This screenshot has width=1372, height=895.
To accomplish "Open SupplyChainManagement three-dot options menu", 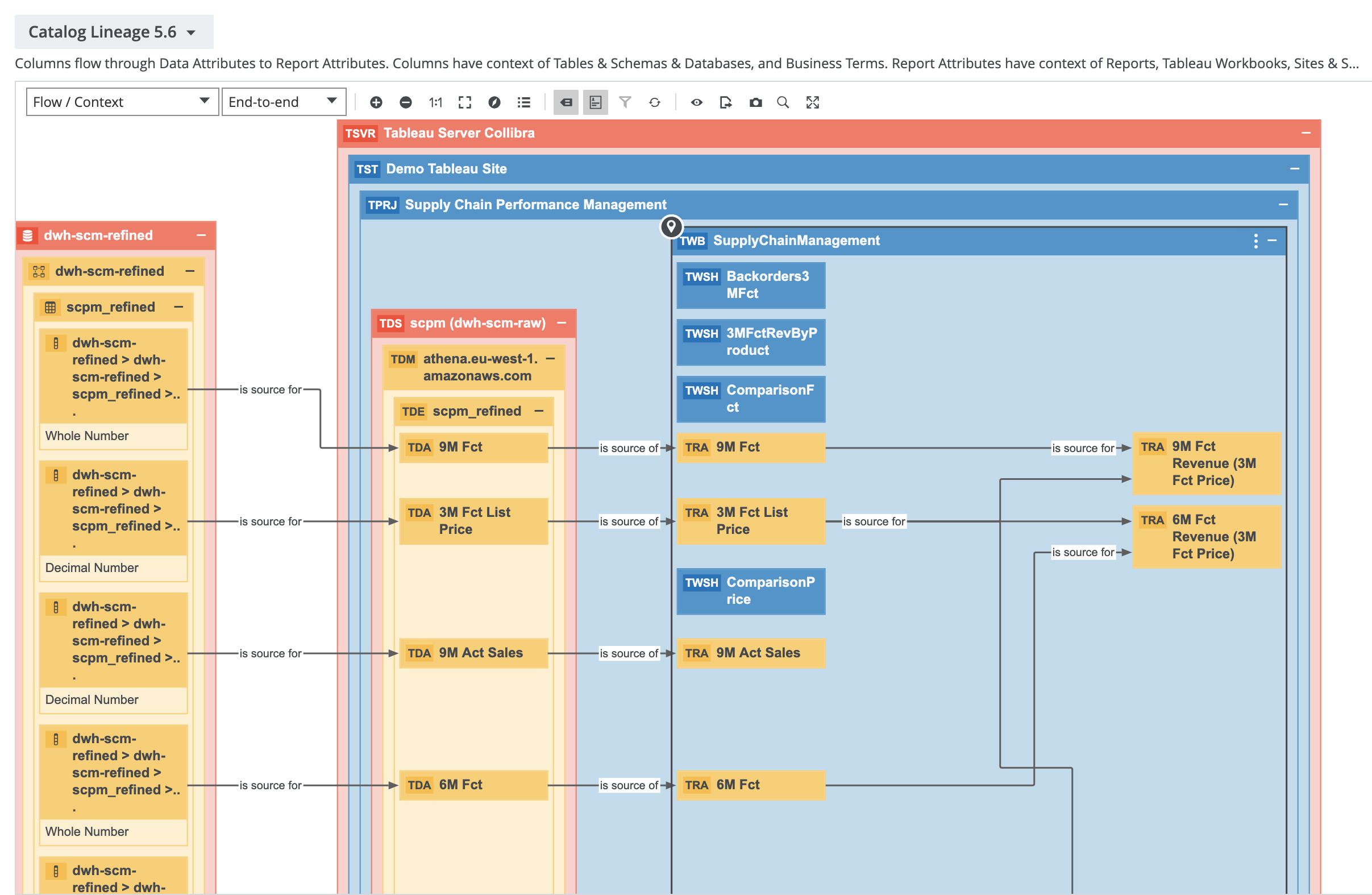I will coord(1255,241).
